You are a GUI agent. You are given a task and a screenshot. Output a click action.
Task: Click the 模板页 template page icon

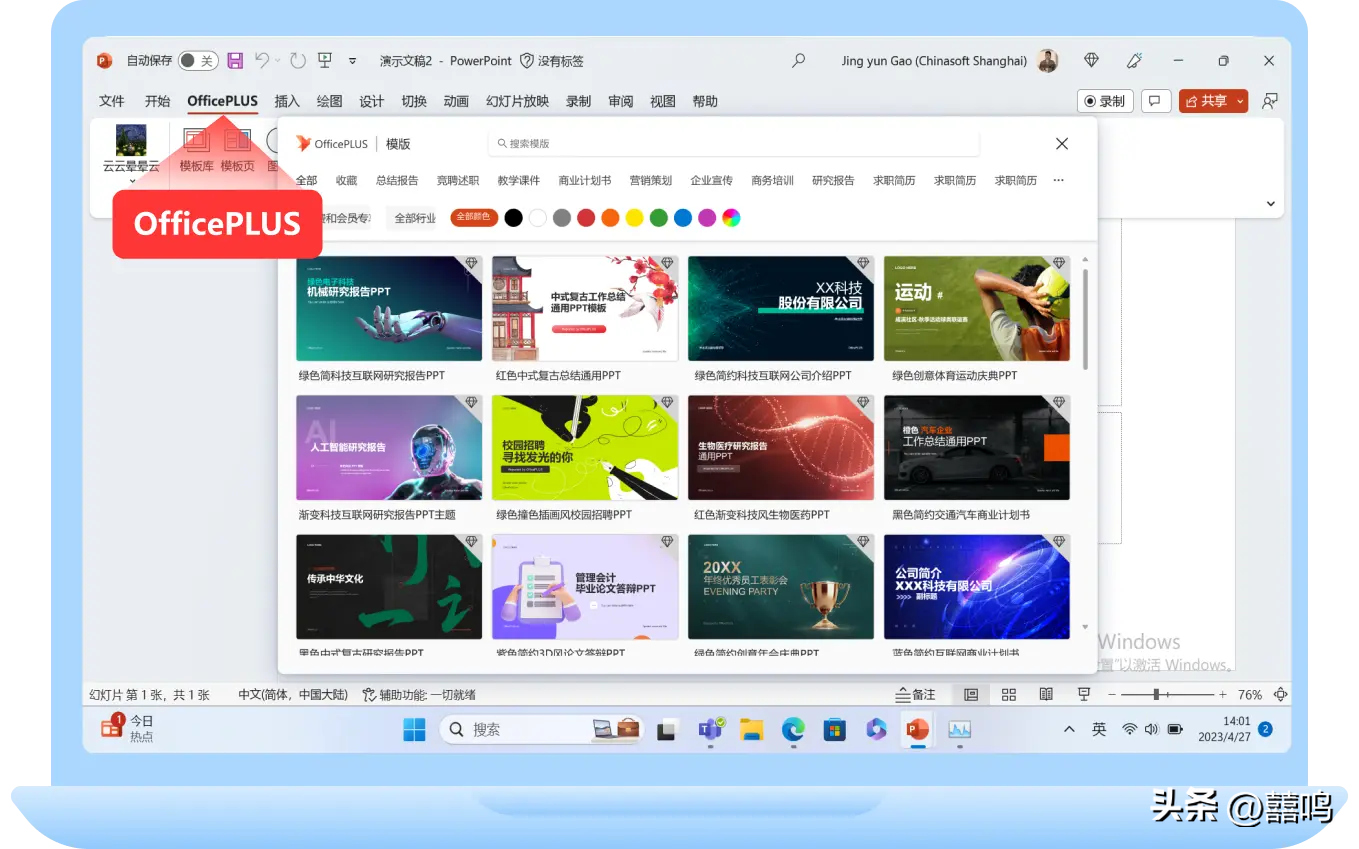click(237, 140)
